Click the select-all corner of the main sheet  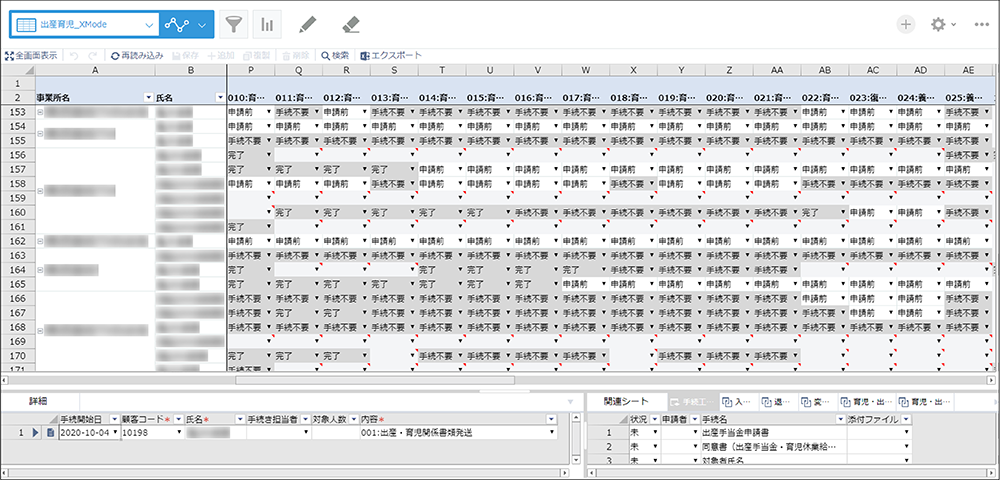pos(18,69)
